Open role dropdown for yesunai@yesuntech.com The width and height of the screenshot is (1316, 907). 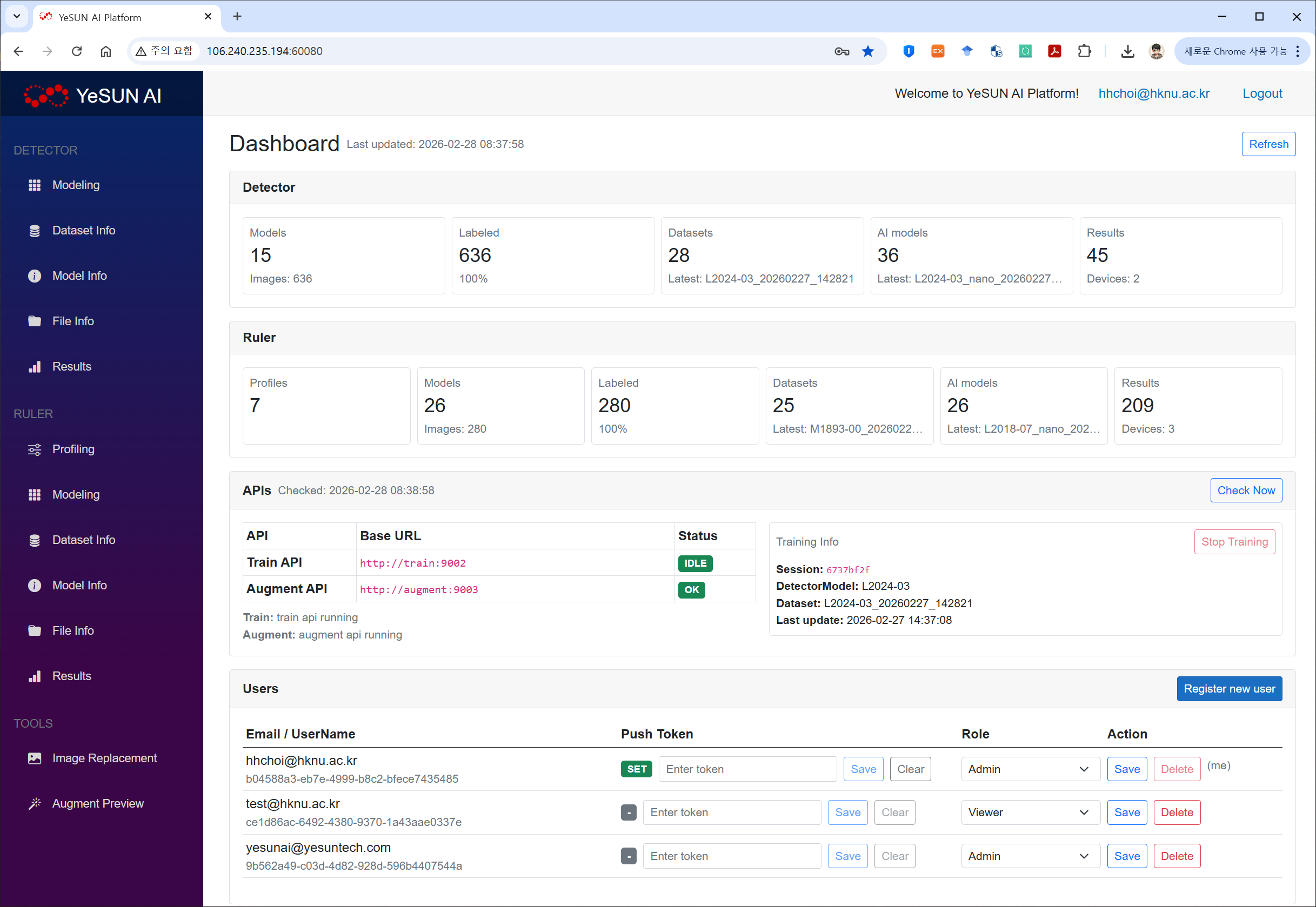pyautogui.click(x=1030, y=856)
